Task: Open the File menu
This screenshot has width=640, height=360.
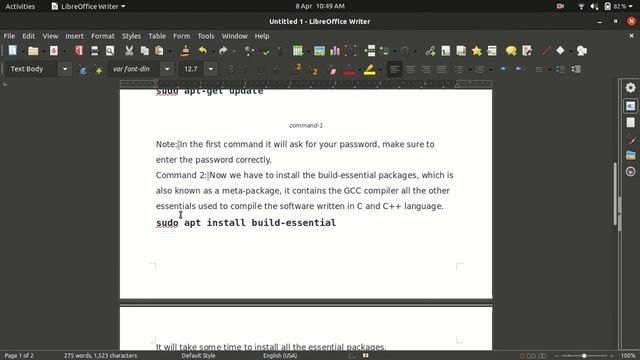Action: (9, 36)
